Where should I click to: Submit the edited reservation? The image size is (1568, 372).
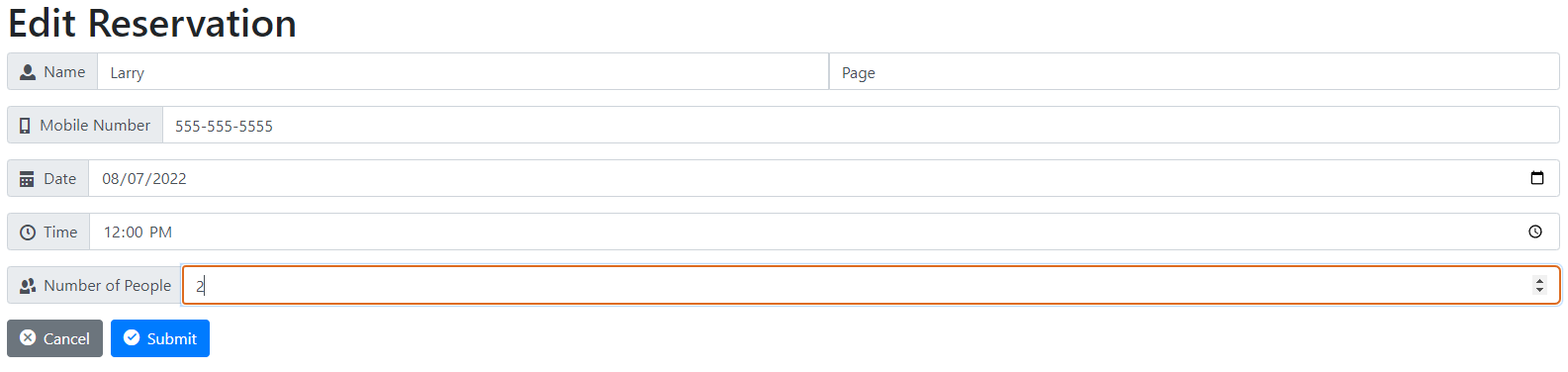point(160,338)
